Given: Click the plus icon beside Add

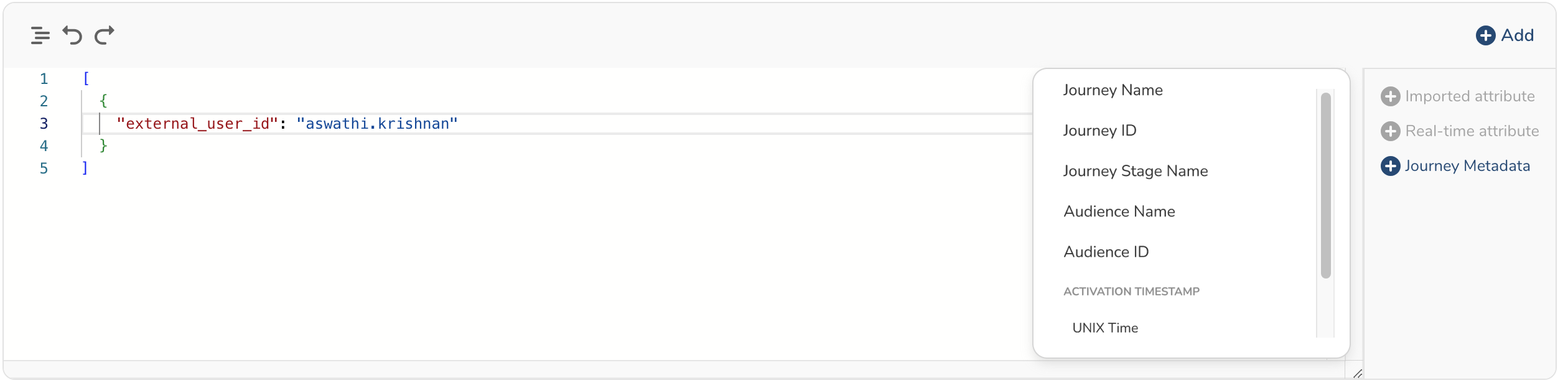Looking at the screenshot, I should point(1485,35).
